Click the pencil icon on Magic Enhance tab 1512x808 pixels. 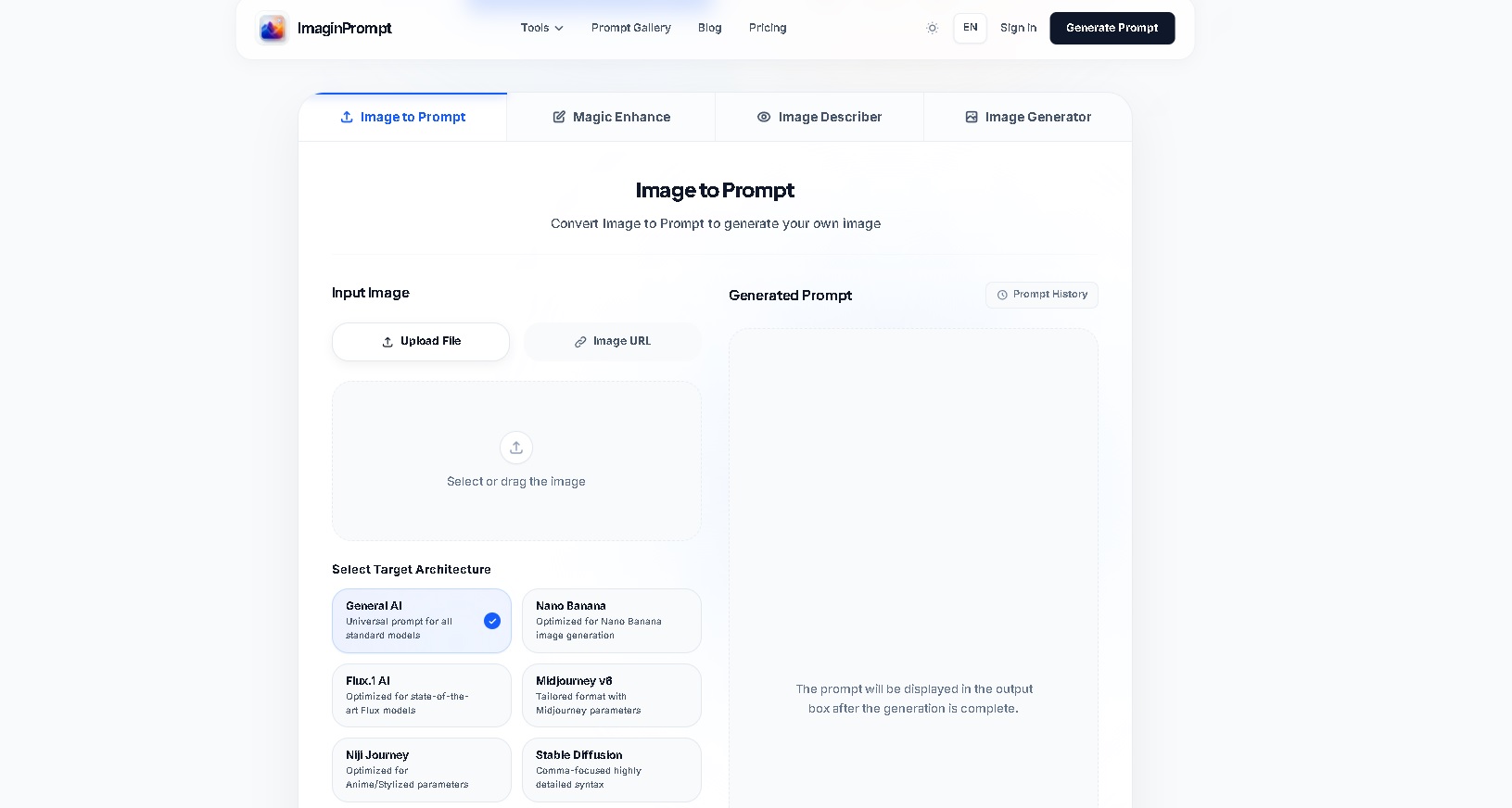[x=559, y=117]
